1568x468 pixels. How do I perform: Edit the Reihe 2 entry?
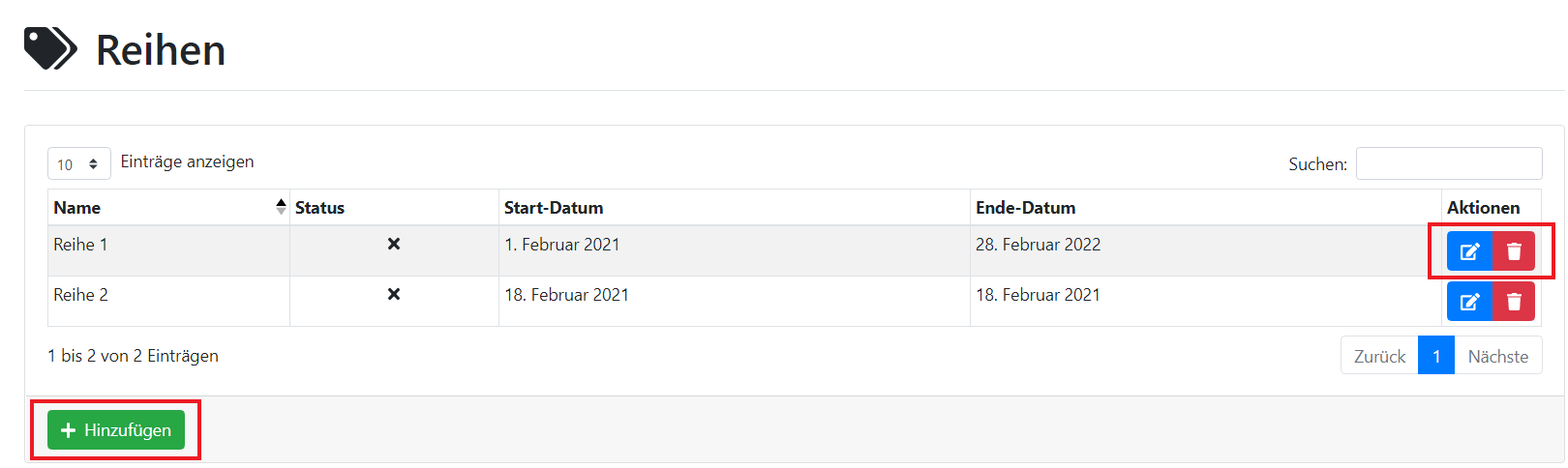coord(1469,302)
